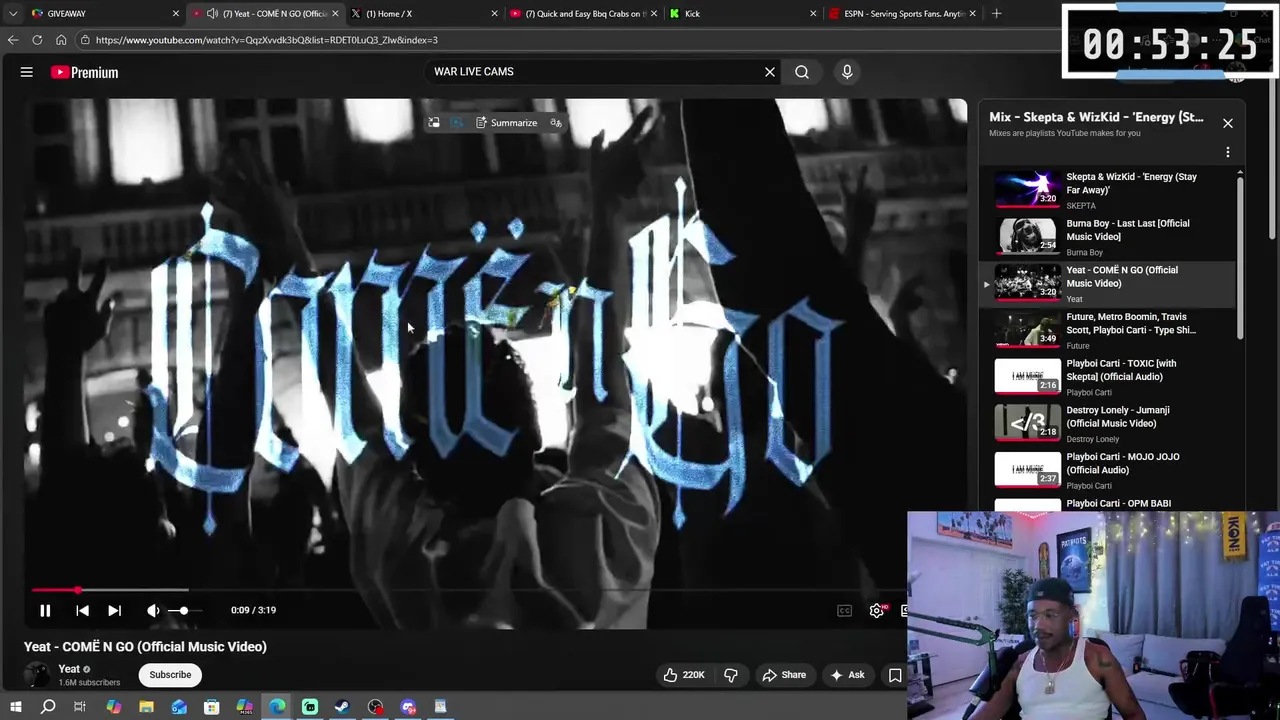Viewport: 1280px width, 720px height.
Task: Click the Summarize button over the video
Action: [x=506, y=123]
